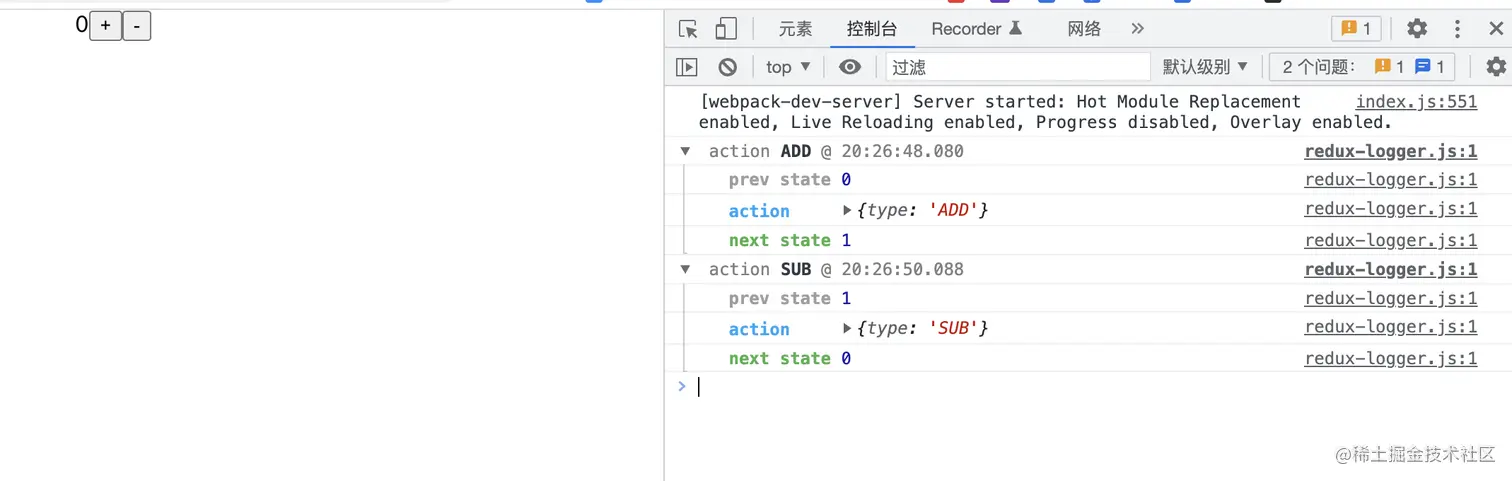
Task: Open the 网络 tab
Action: (1084, 29)
